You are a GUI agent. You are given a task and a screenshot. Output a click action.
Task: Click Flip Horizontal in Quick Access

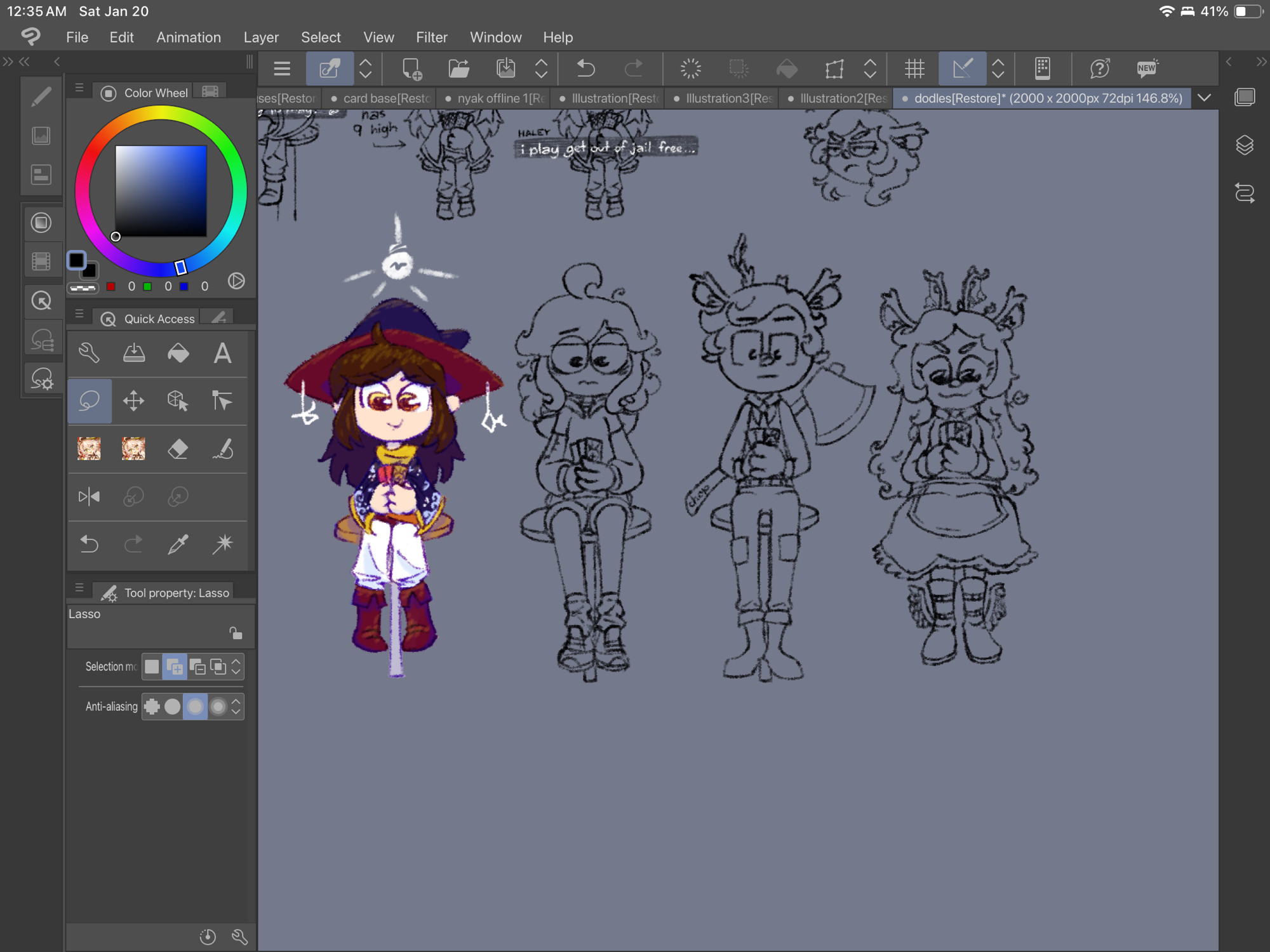click(x=89, y=496)
